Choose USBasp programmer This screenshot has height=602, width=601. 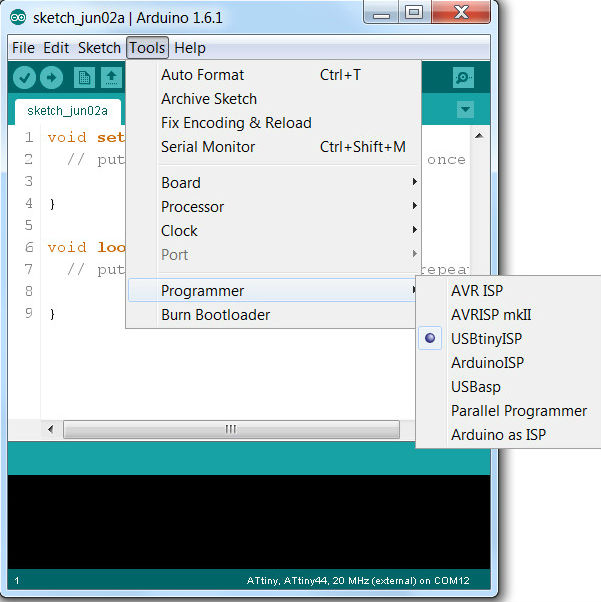coord(509,387)
